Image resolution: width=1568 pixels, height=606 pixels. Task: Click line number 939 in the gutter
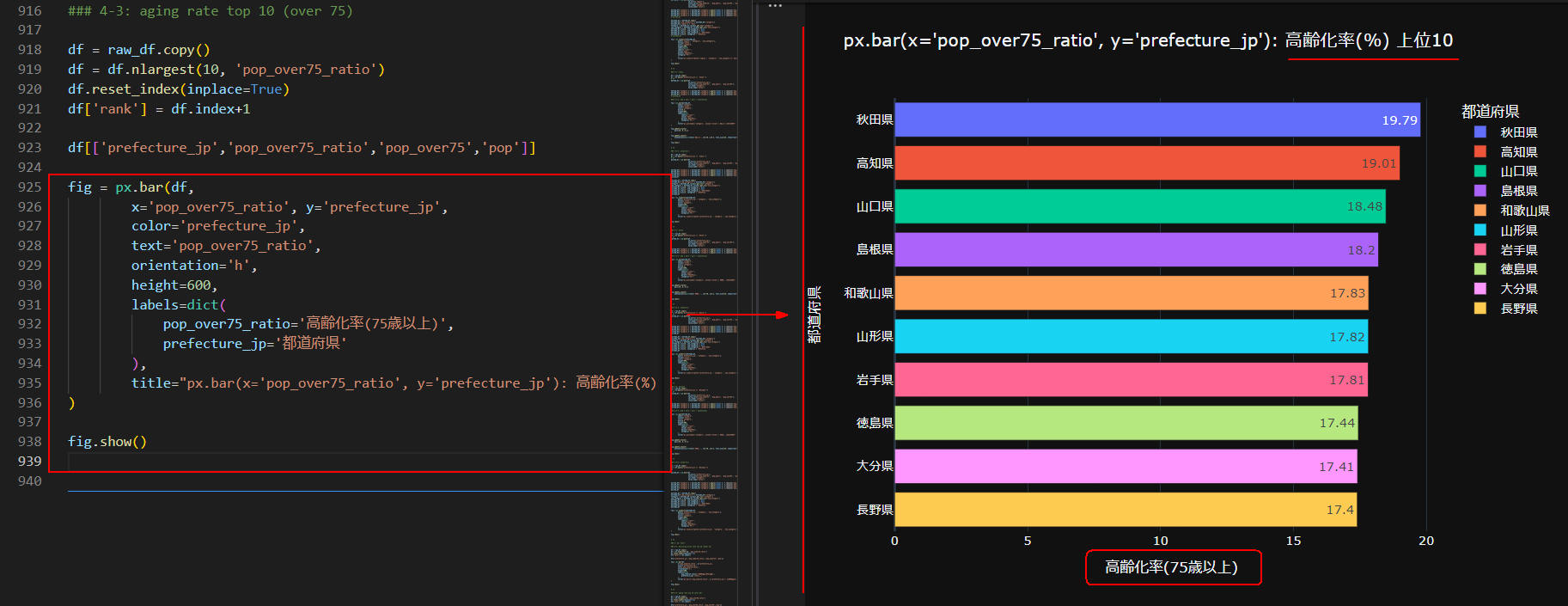click(x=30, y=461)
